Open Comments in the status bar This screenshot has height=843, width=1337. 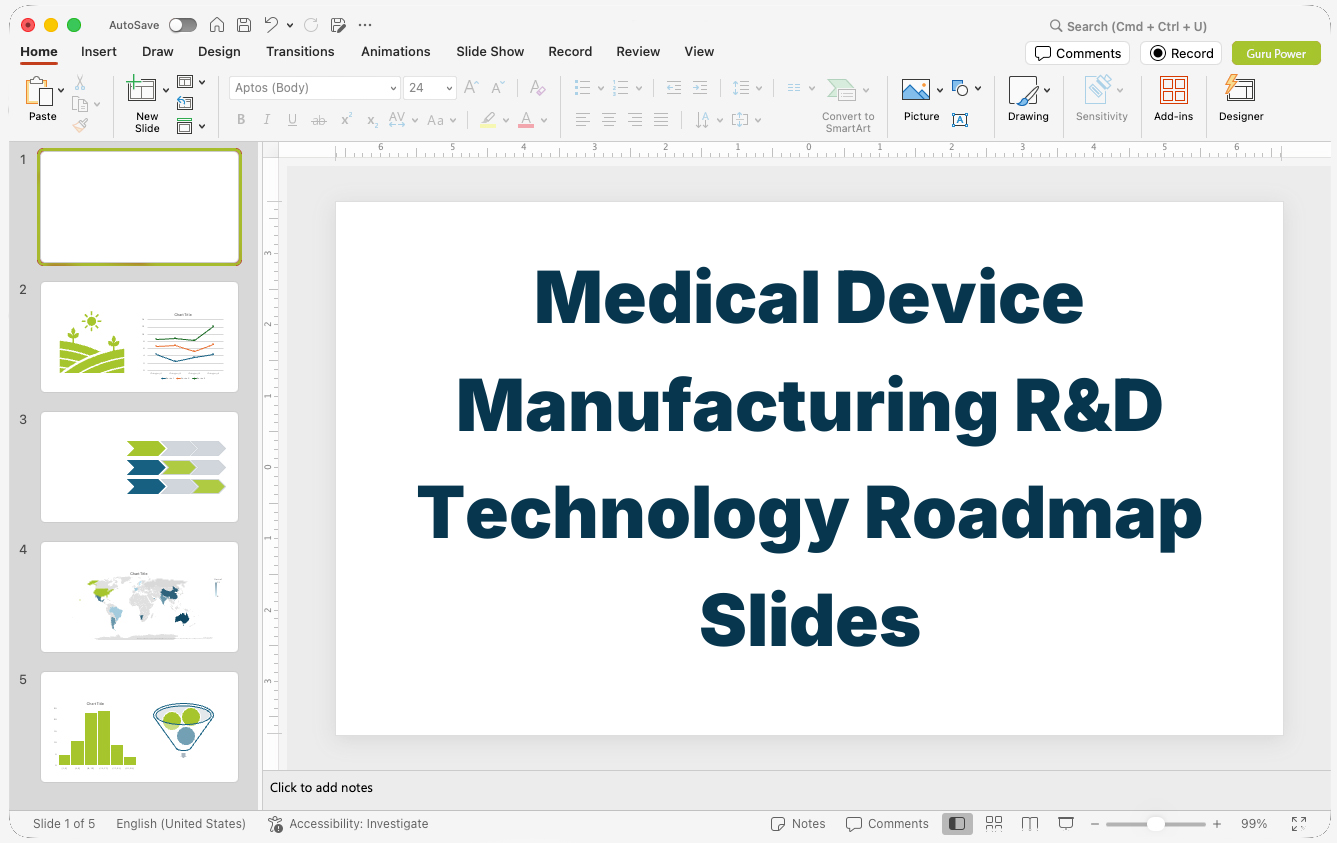point(887,824)
